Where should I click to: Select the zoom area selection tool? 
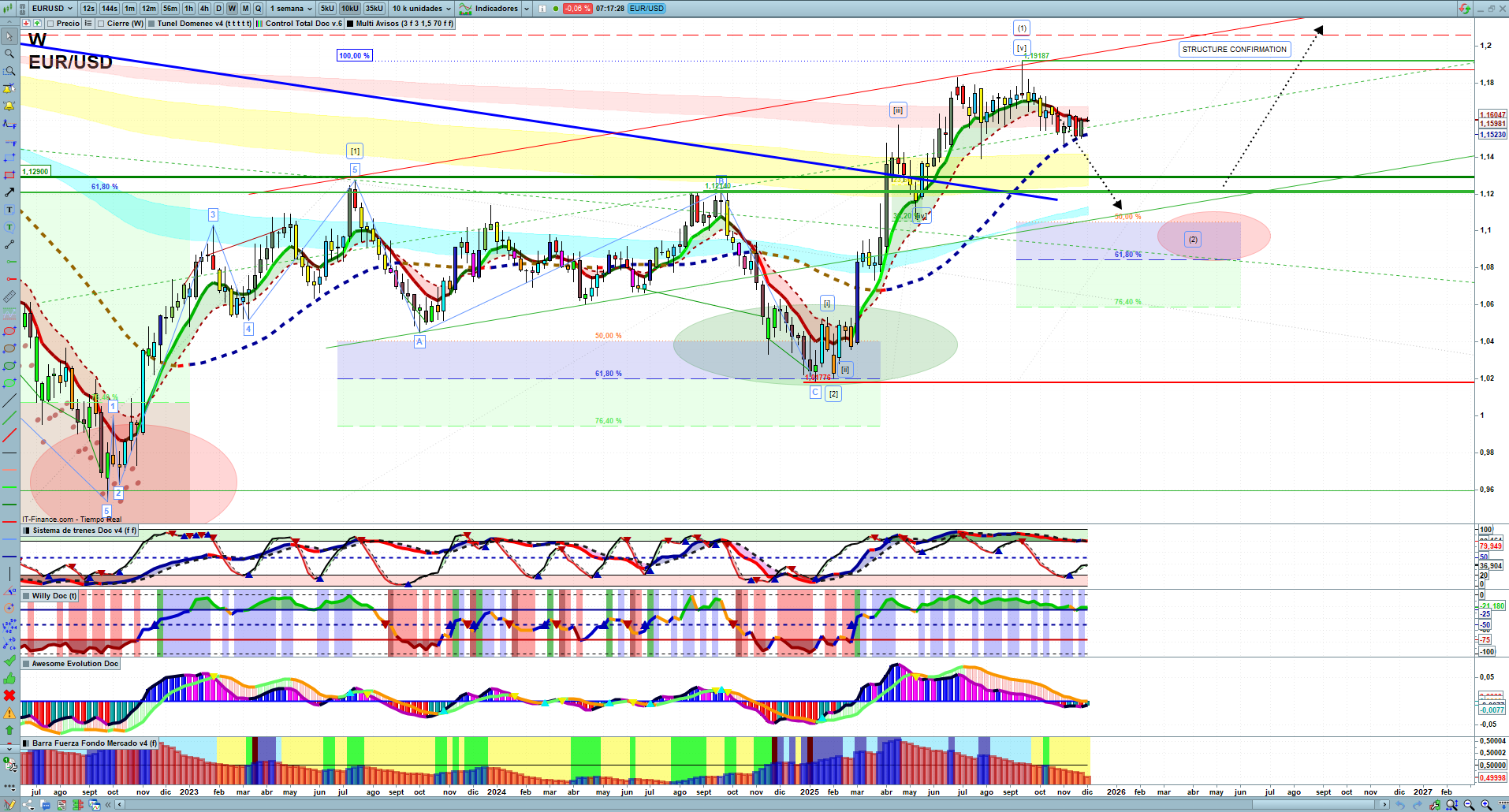[9, 71]
